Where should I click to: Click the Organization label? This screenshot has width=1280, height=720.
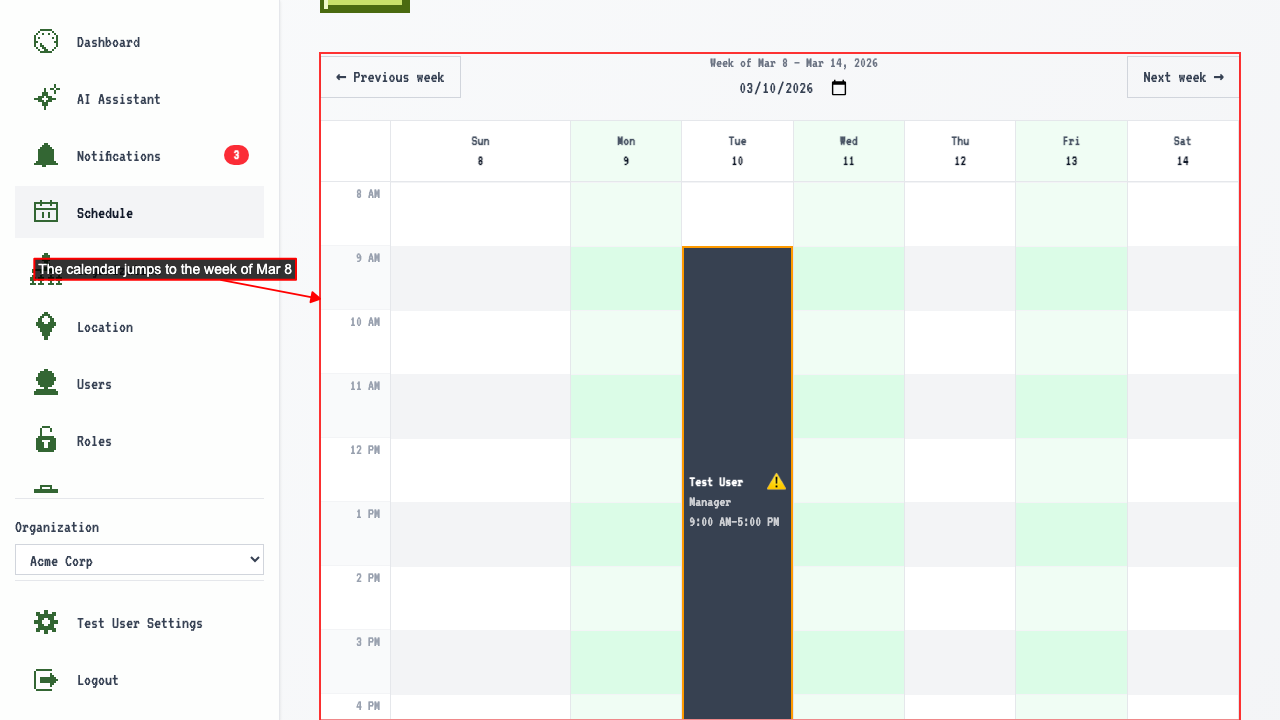pos(57,527)
